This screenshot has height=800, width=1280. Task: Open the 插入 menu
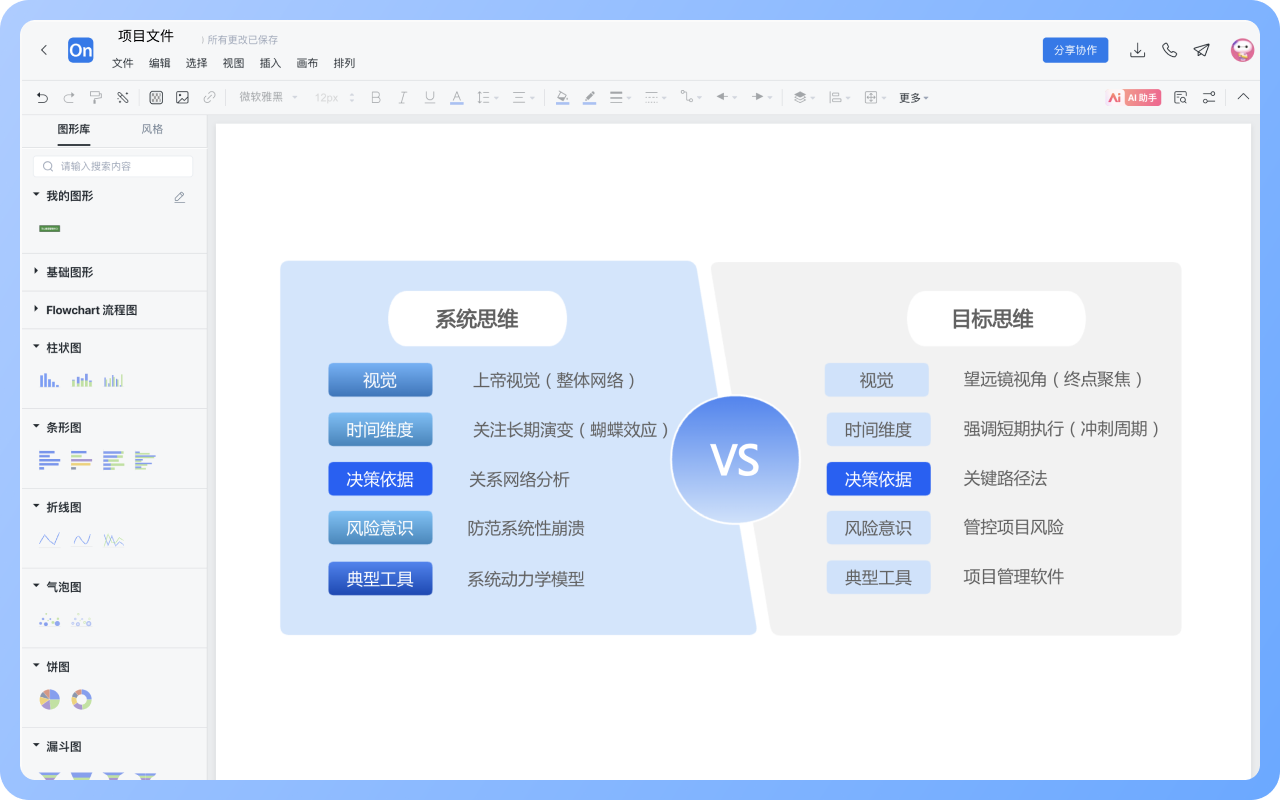coord(270,63)
